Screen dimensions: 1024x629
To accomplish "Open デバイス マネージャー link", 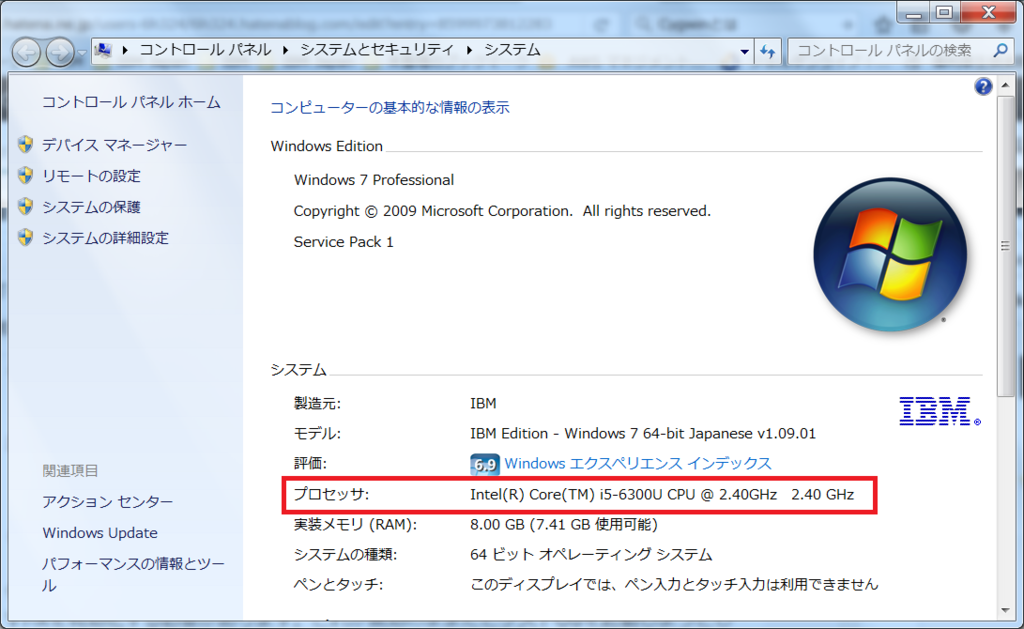I will click(114, 145).
